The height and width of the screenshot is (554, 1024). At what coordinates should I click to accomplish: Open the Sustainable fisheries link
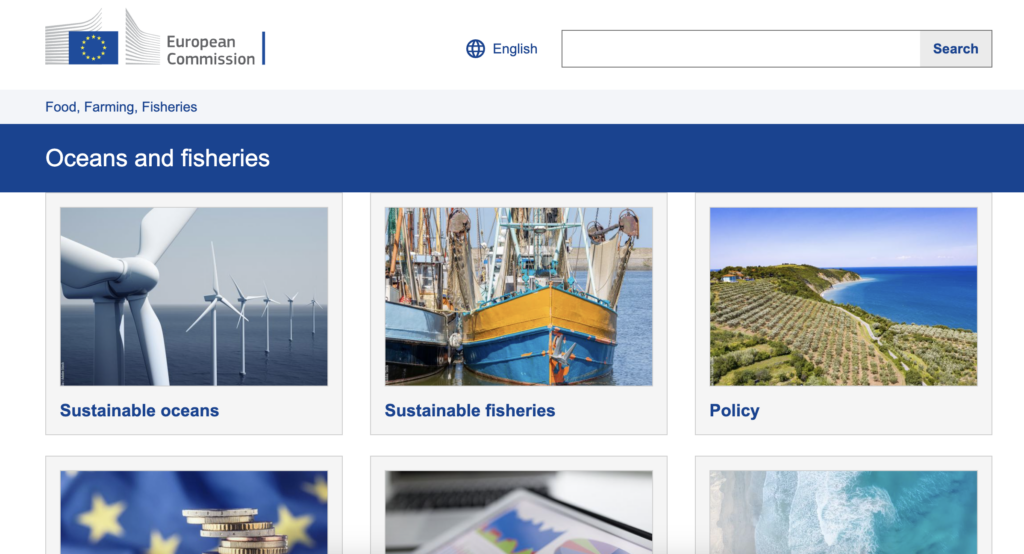pyautogui.click(x=470, y=410)
